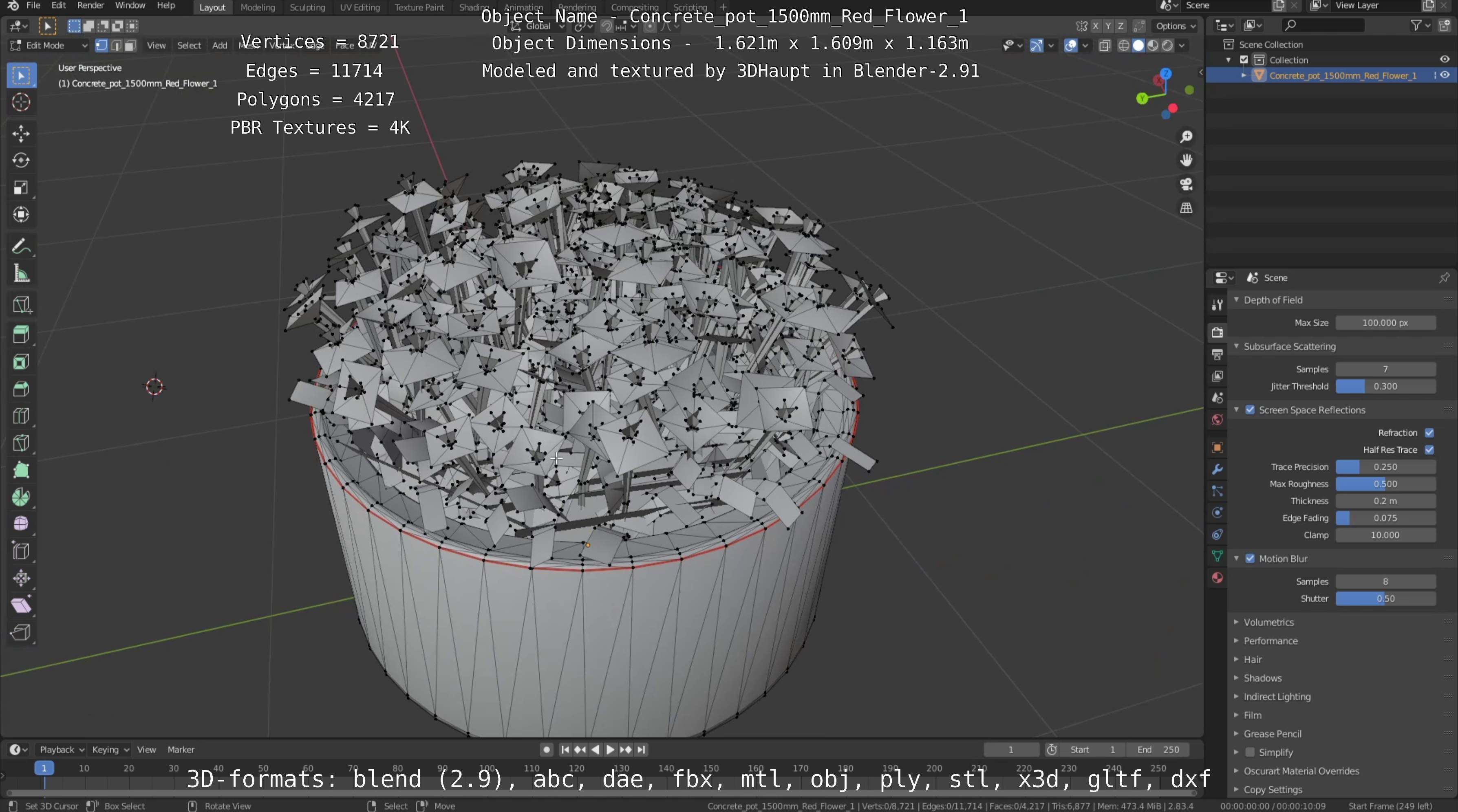Toggle the camera view icon
1458x812 pixels.
pos(1186,185)
